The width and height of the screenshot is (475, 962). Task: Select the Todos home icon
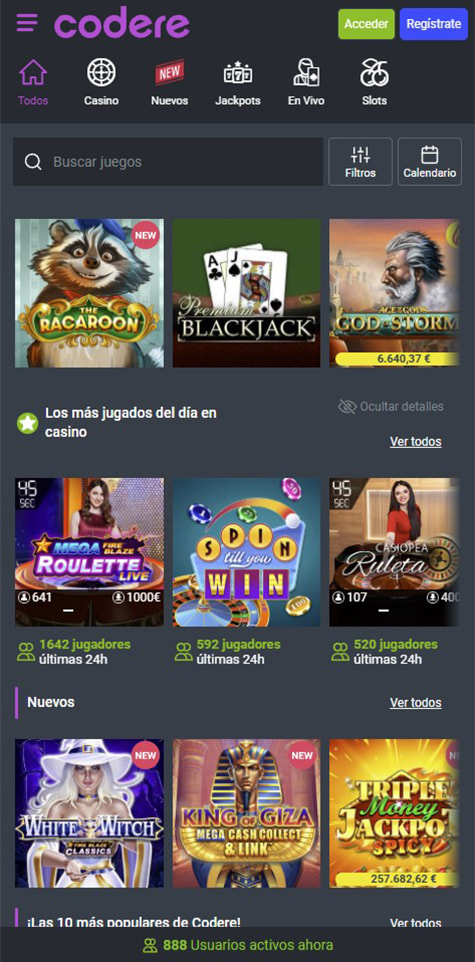point(33,72)
